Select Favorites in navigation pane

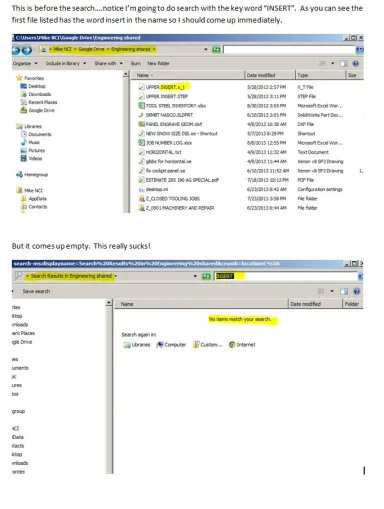click(30, 78)
